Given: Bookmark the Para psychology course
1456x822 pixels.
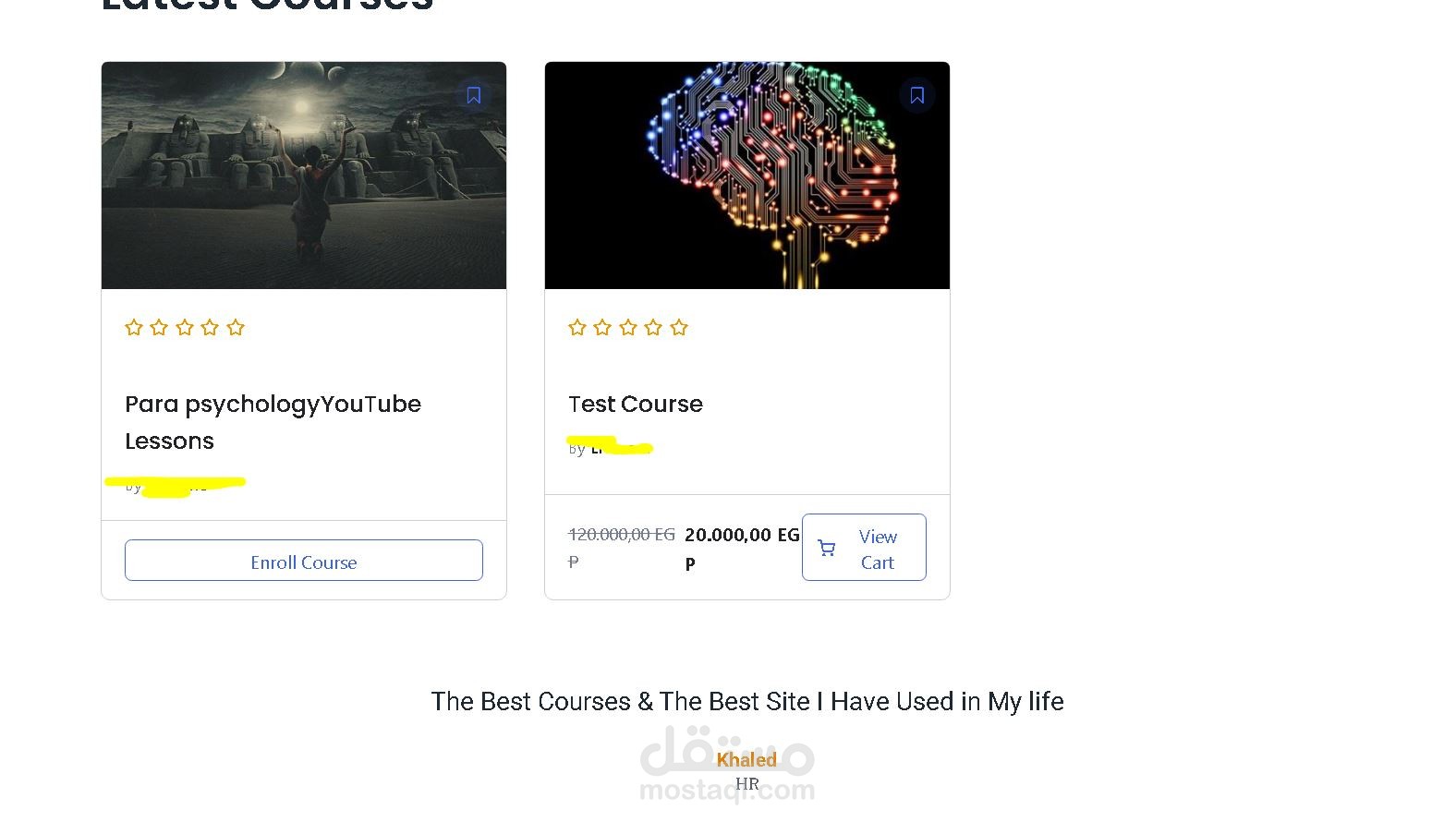Looking at the screenshot, I should [474, 95].
